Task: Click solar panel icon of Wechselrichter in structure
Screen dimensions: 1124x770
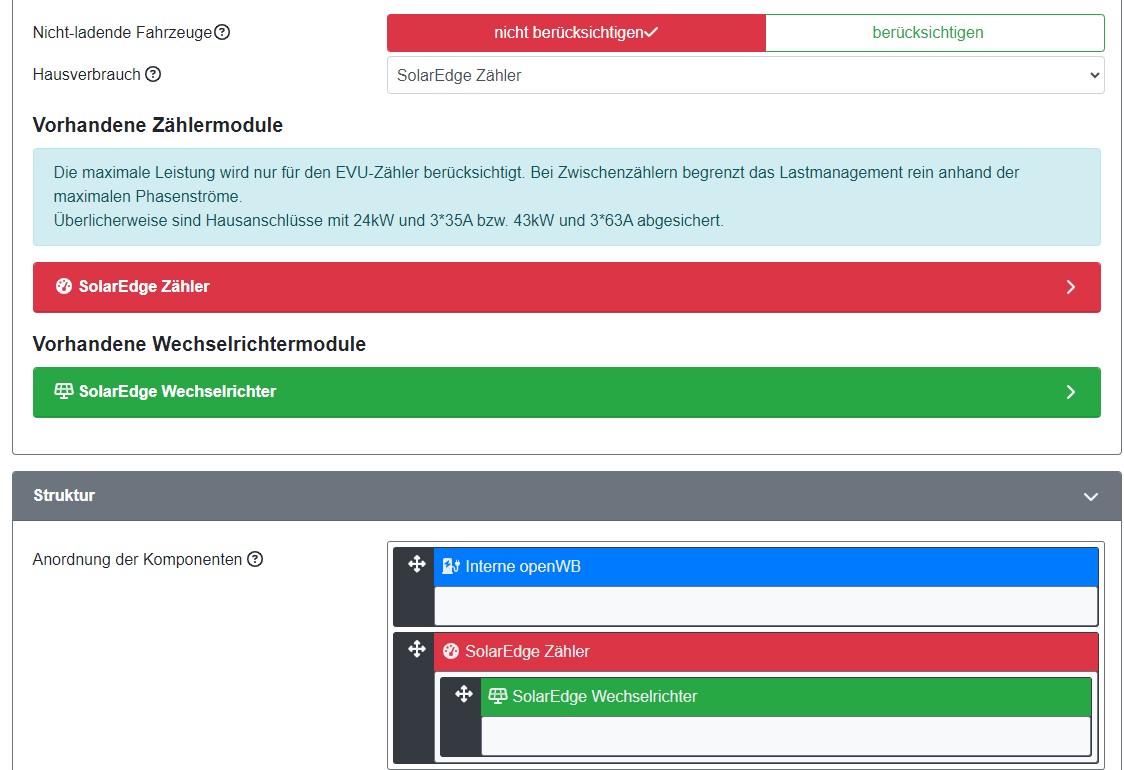Action: (x=497, y=695)
